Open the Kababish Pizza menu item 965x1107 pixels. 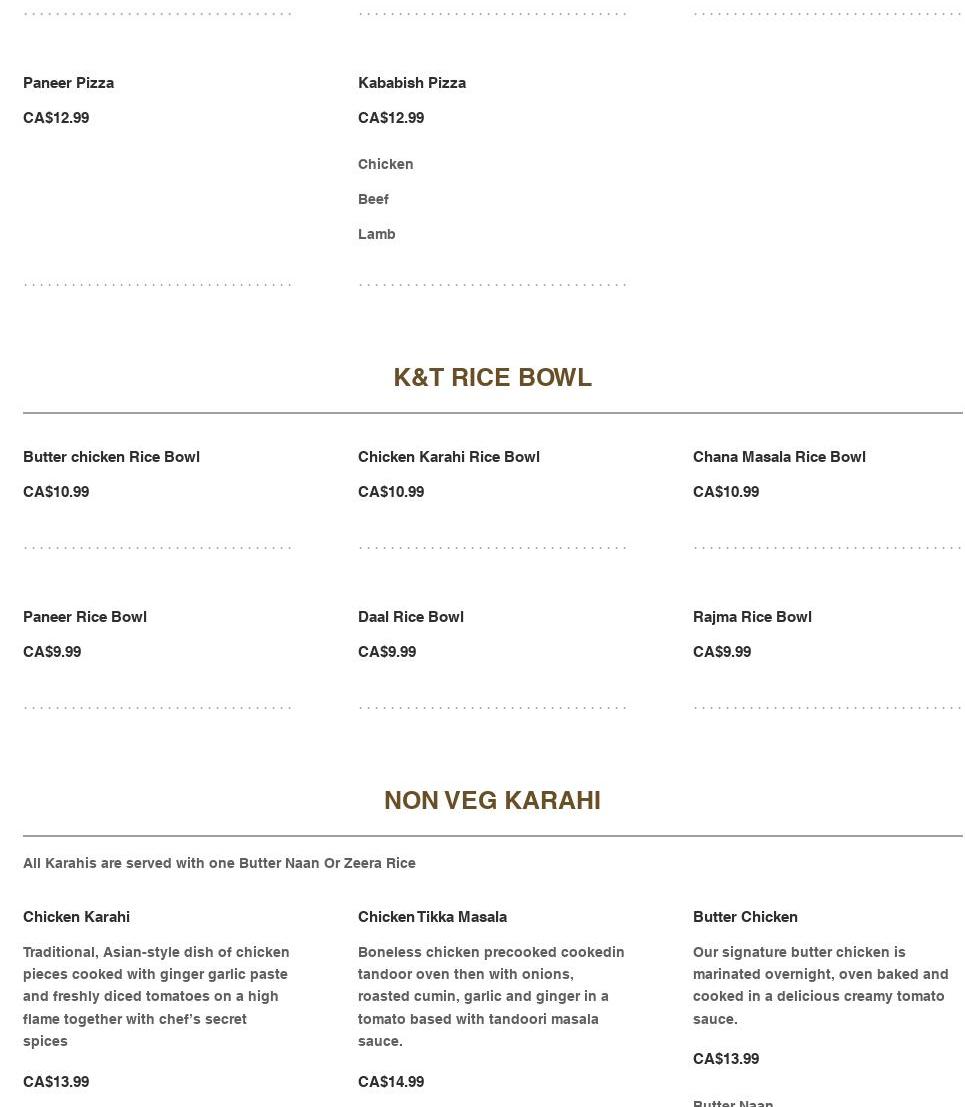(x=411, y=83)
